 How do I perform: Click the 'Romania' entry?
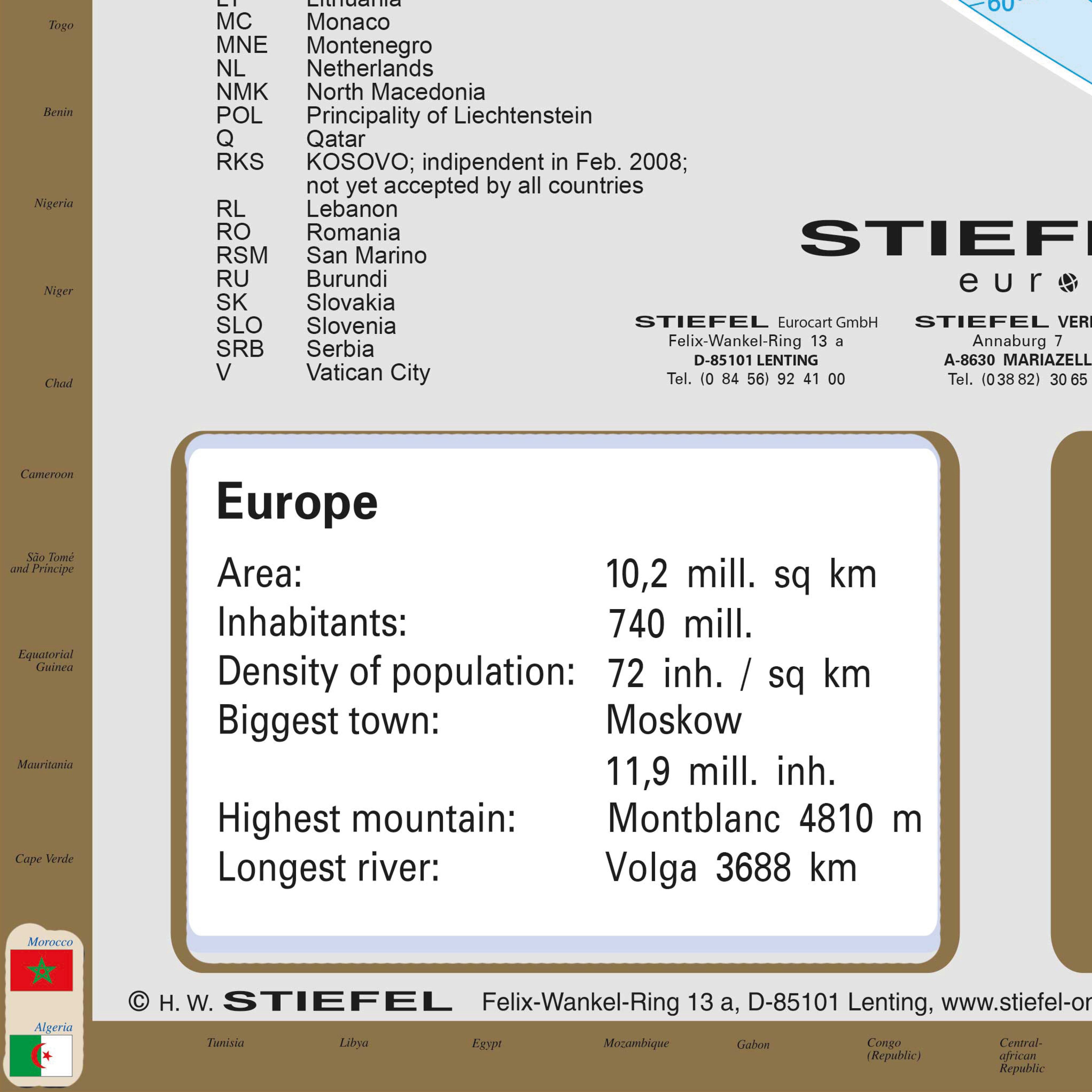(353, 232)
